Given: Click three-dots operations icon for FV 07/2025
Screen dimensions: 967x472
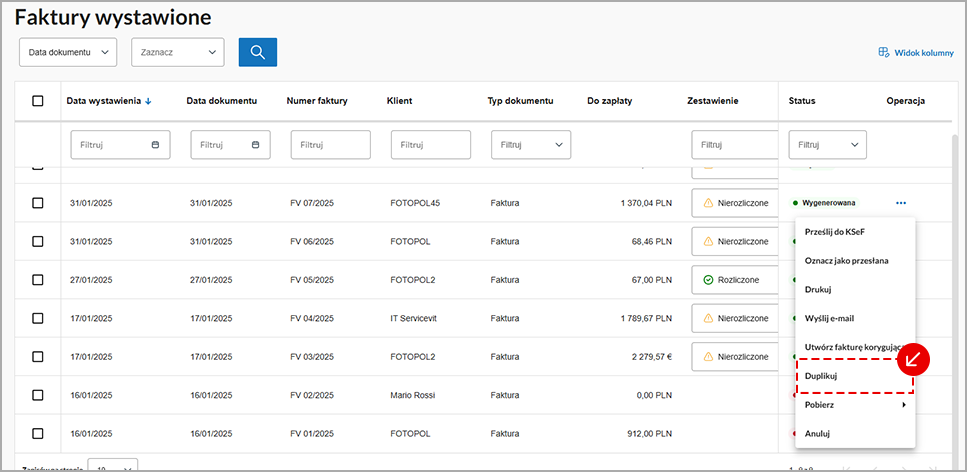Looking at the screenshot, I should pos(901,203).
